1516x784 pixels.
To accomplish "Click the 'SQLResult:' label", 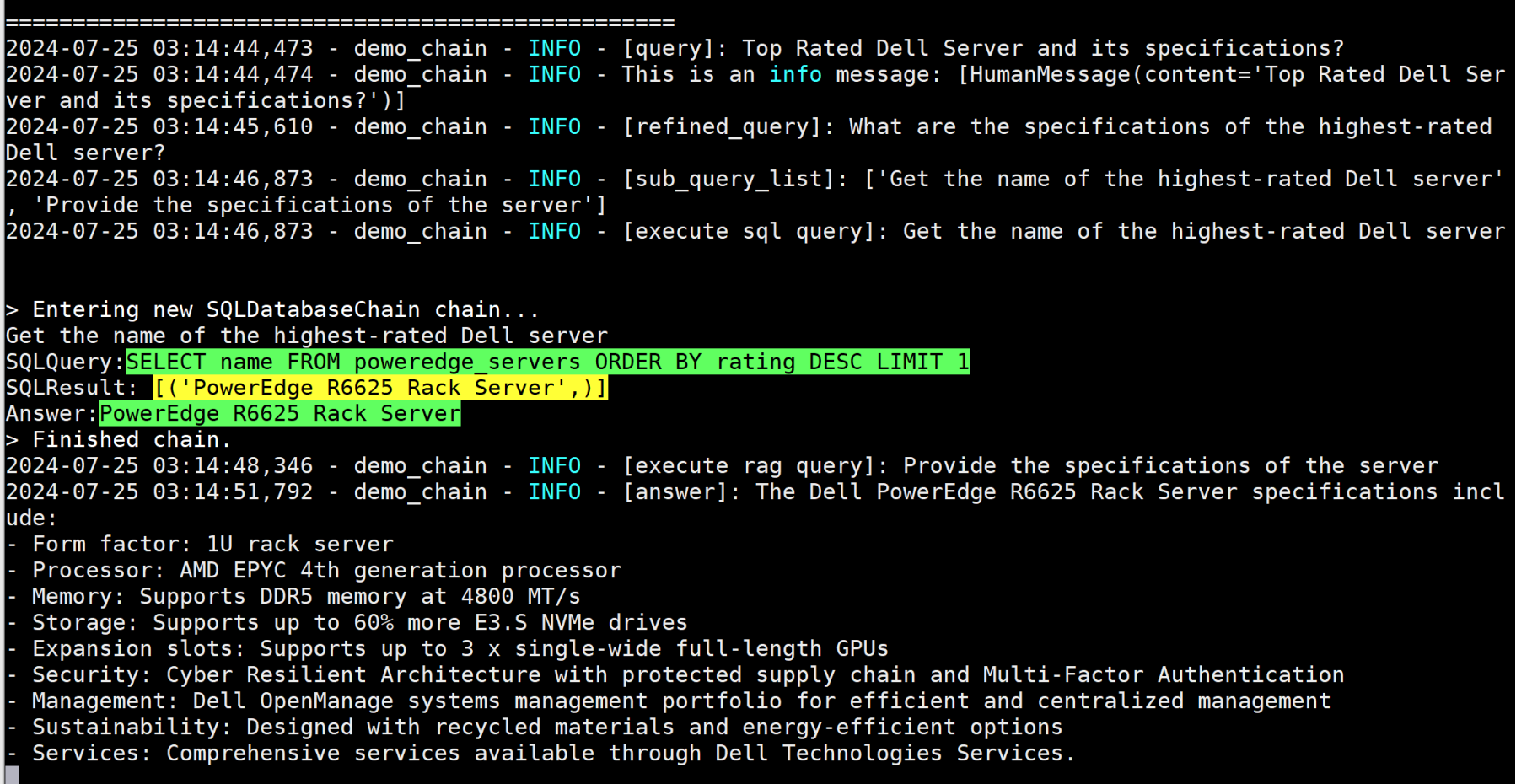I will (72, 388).
